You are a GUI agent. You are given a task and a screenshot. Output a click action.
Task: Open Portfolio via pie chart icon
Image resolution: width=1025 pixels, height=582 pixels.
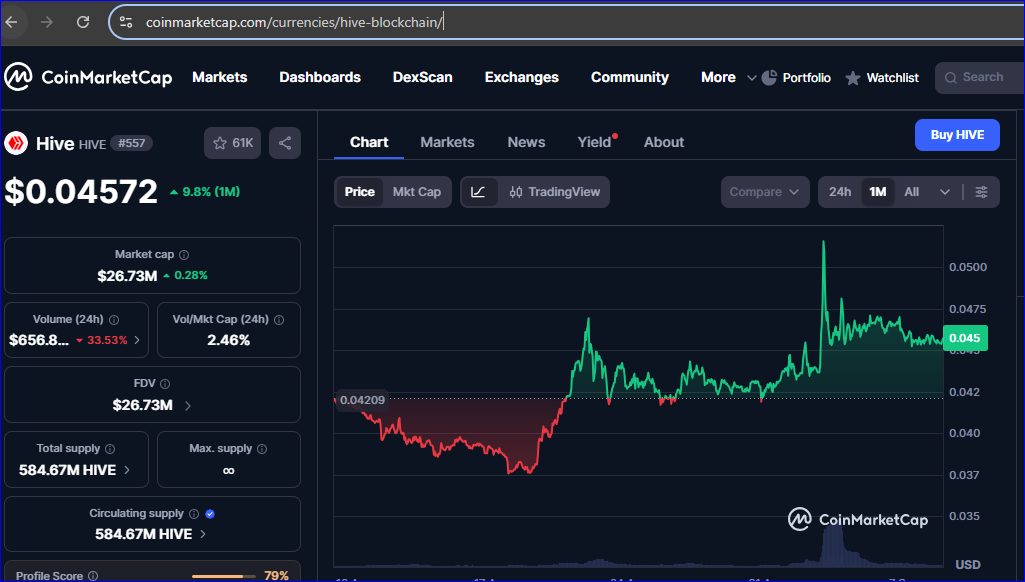pyautogui.click(x=769, y=77)
